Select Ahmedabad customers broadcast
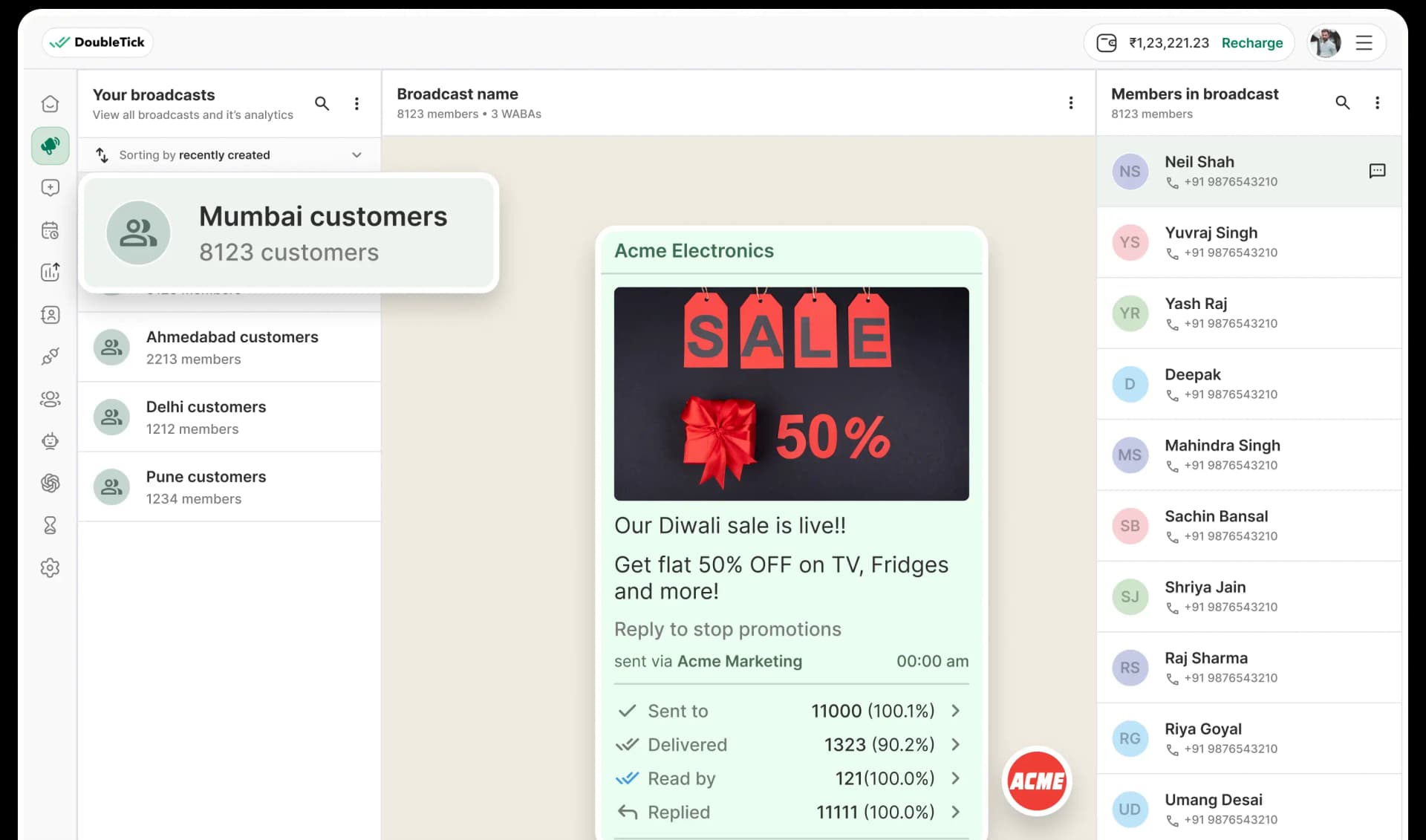 tap(230, 347)
